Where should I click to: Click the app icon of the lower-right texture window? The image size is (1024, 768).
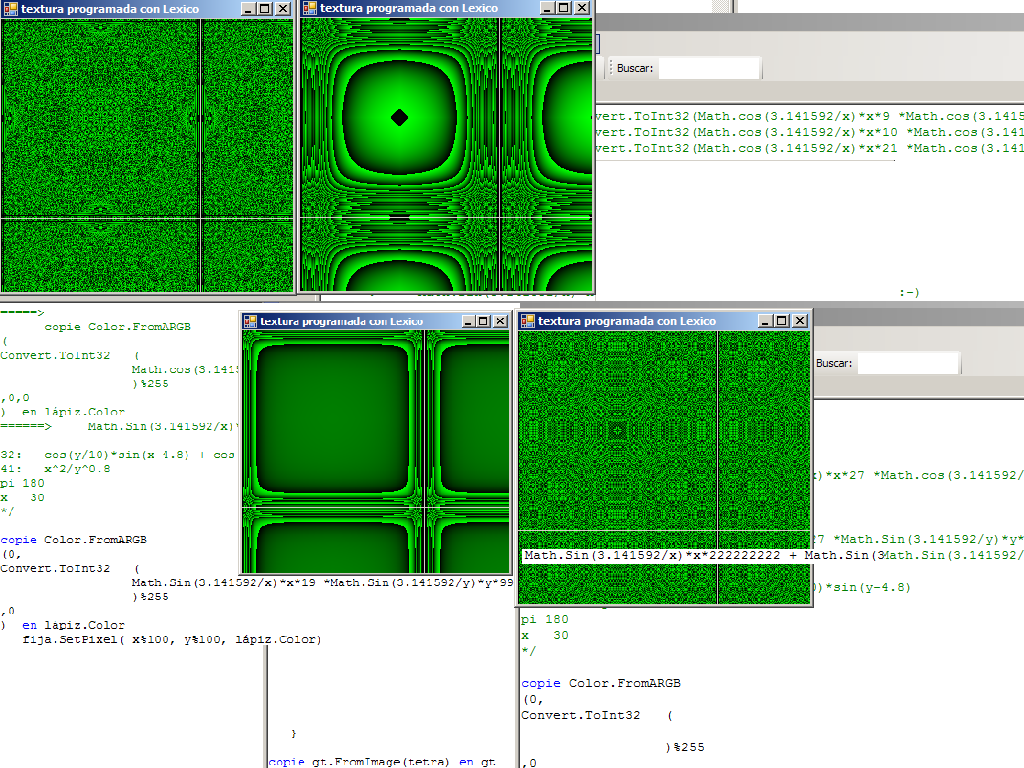tap(527, 321)
